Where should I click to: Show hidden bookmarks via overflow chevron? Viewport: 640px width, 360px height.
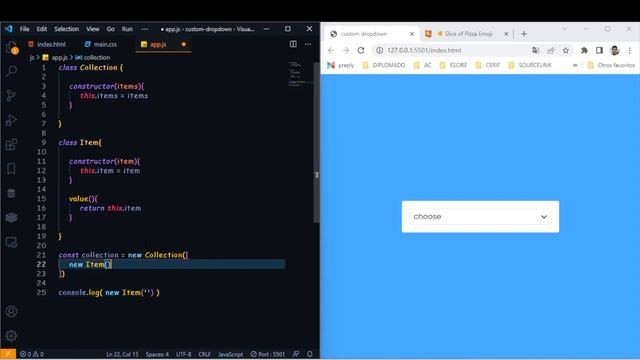pyautogui.click(x=575, y=65)
